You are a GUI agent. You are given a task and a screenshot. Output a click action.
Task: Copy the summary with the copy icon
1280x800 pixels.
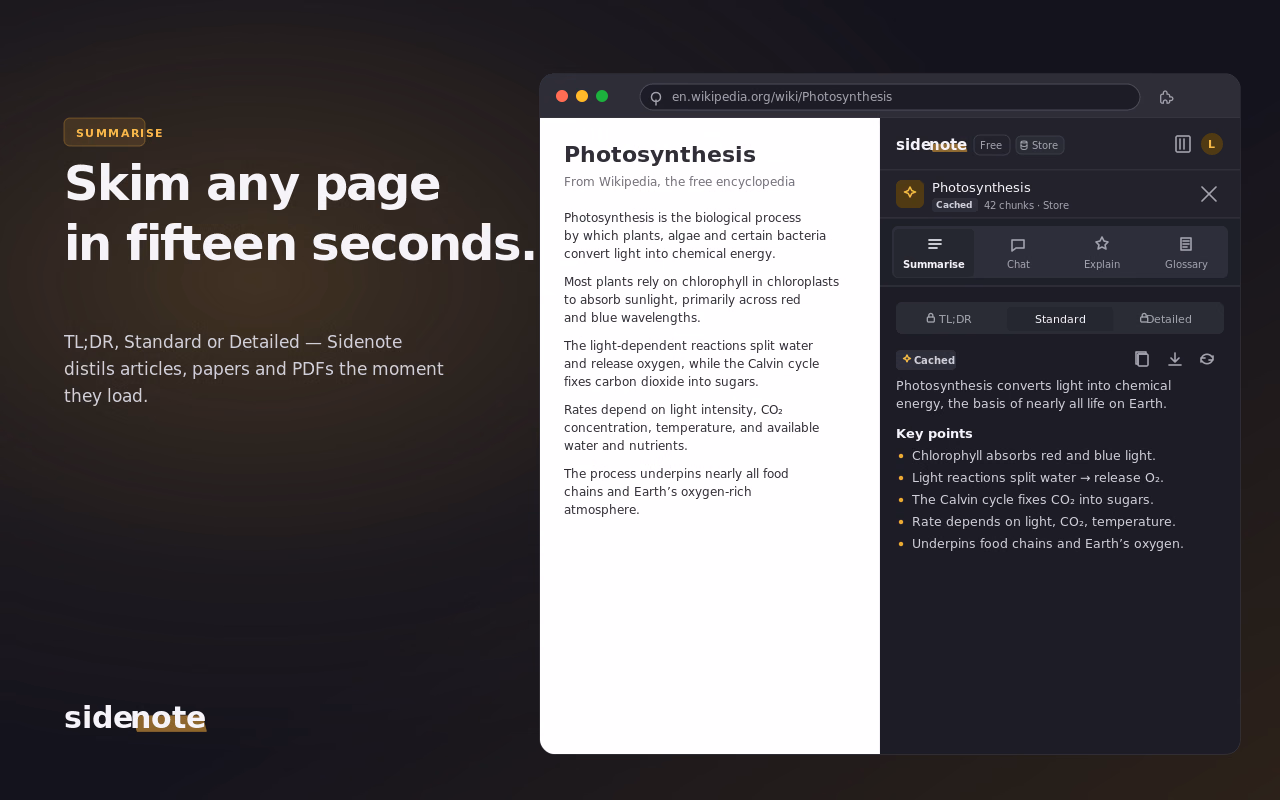[1142, 359]
